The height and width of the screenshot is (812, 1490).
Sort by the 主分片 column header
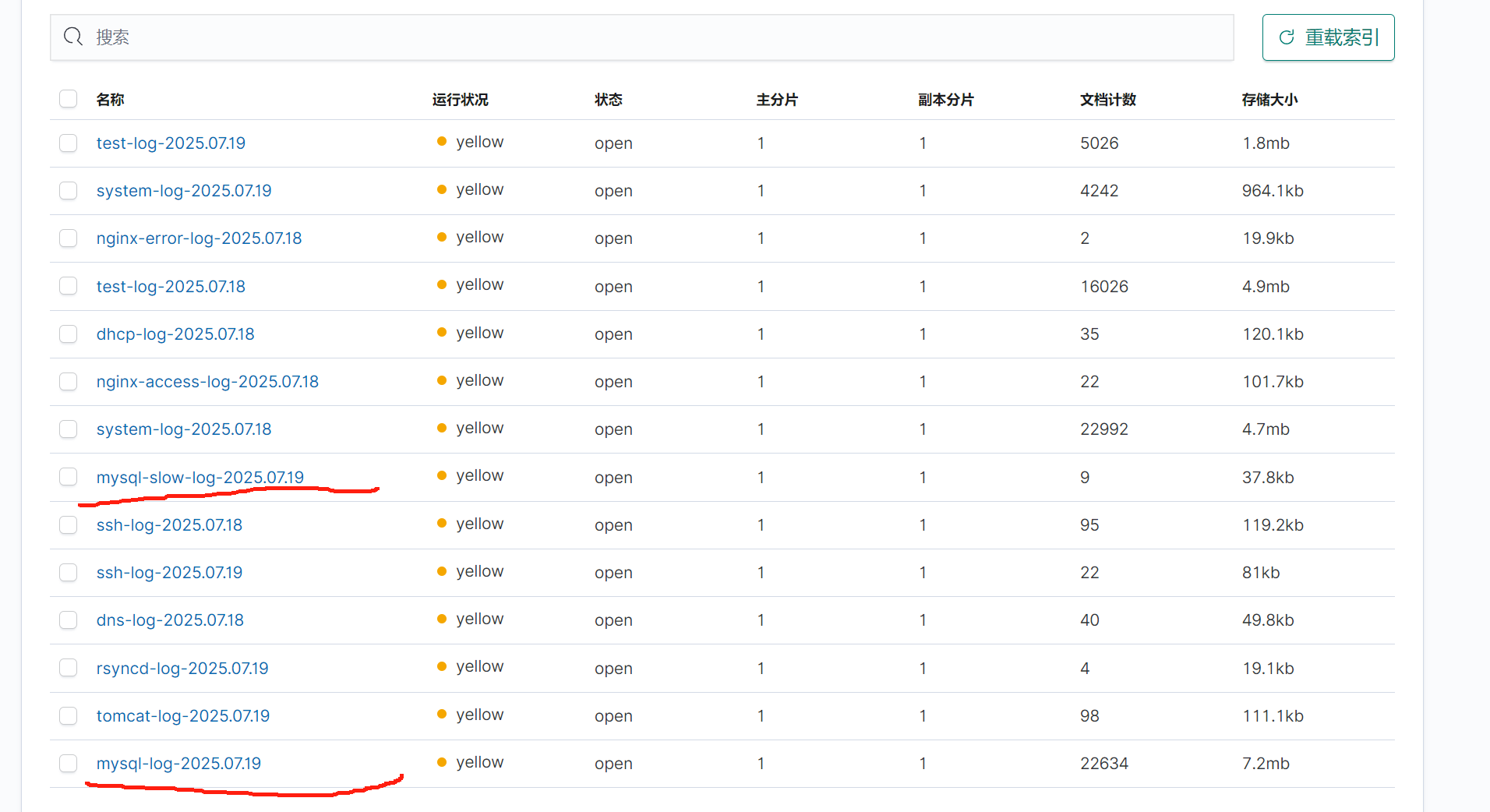[777, 100]
